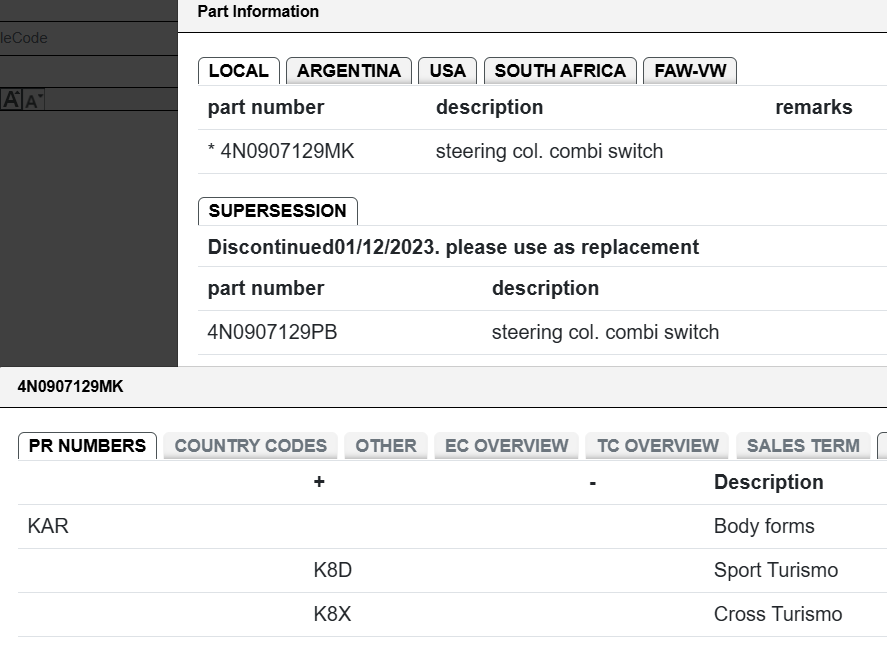This screenshot has height=652, width=887.
Task: Click the Part Information panel title
Action: [258, 11]
